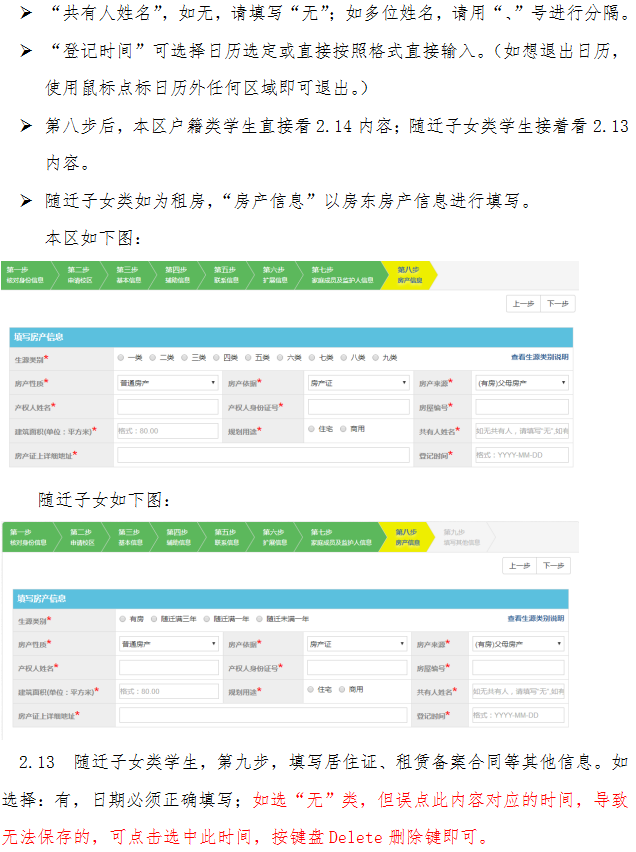
Task: Click the caption text 本区如下图：
Action: [x=92, y=238]
